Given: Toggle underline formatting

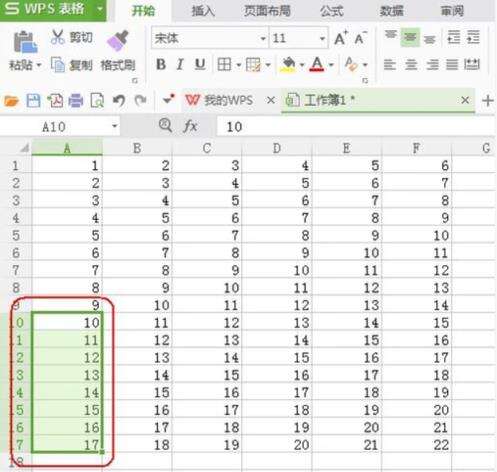Looking at the screenshot, I should [x=200, y=64].
